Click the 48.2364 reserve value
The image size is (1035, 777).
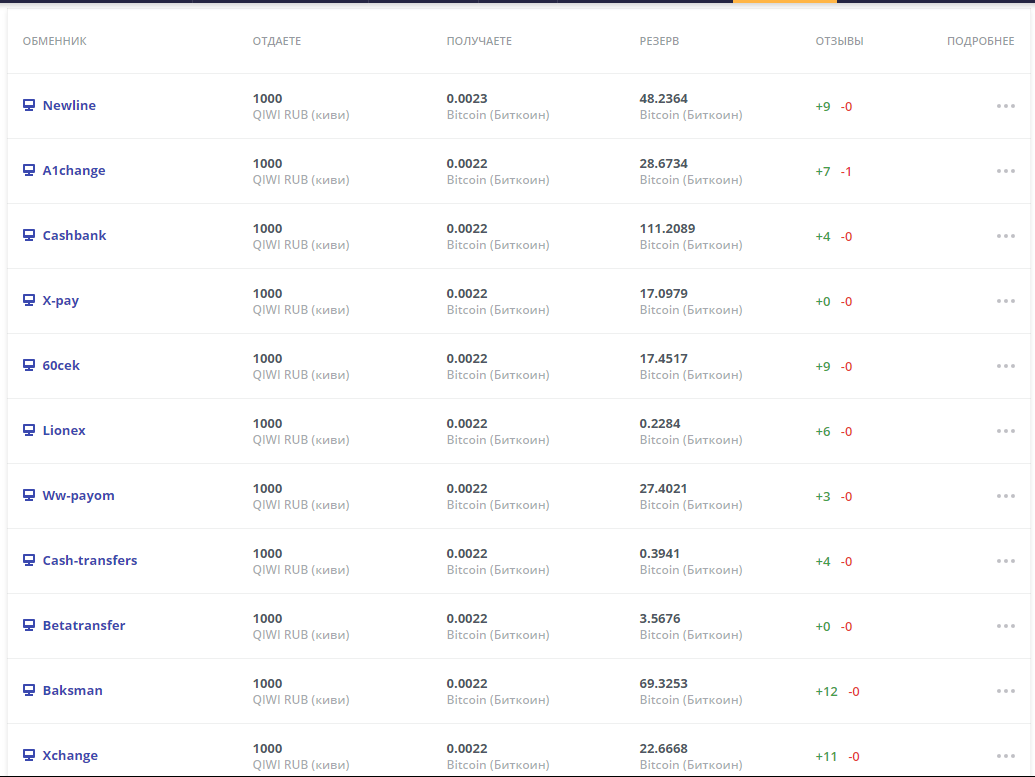coord(663,98)
